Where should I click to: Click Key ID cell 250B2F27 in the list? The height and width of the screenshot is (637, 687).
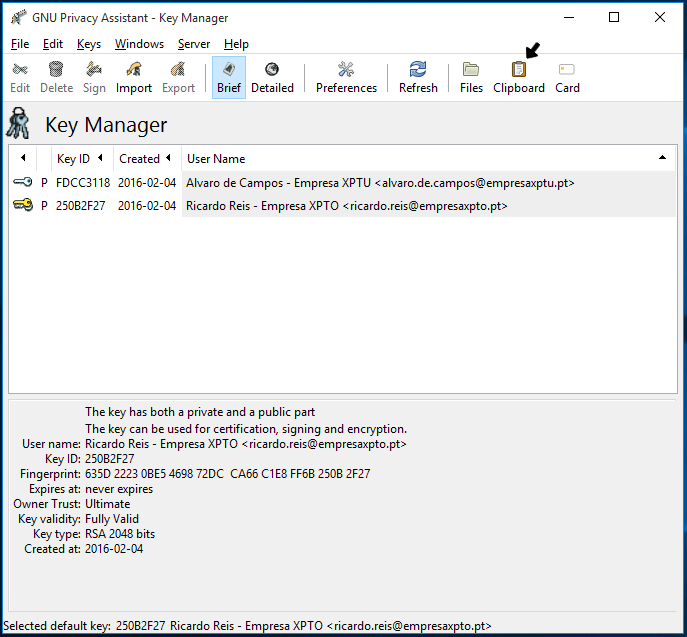[x=80, y=205]
